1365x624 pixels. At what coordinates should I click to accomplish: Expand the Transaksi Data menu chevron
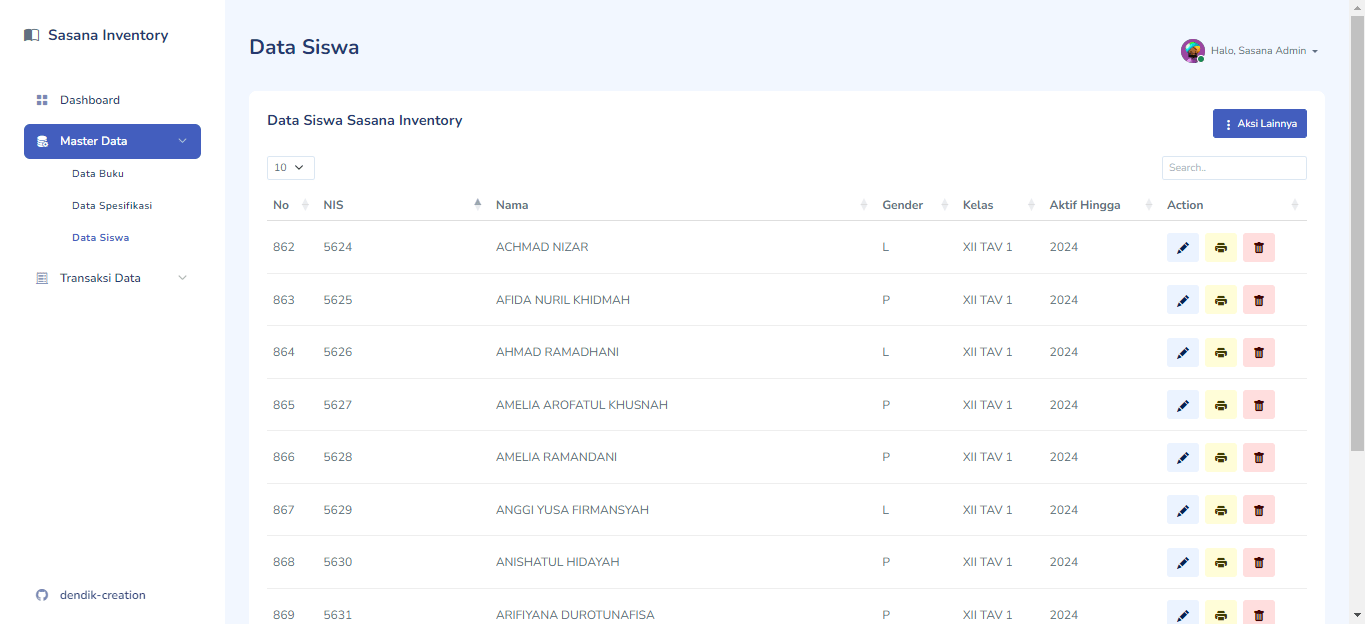(182, 278)
